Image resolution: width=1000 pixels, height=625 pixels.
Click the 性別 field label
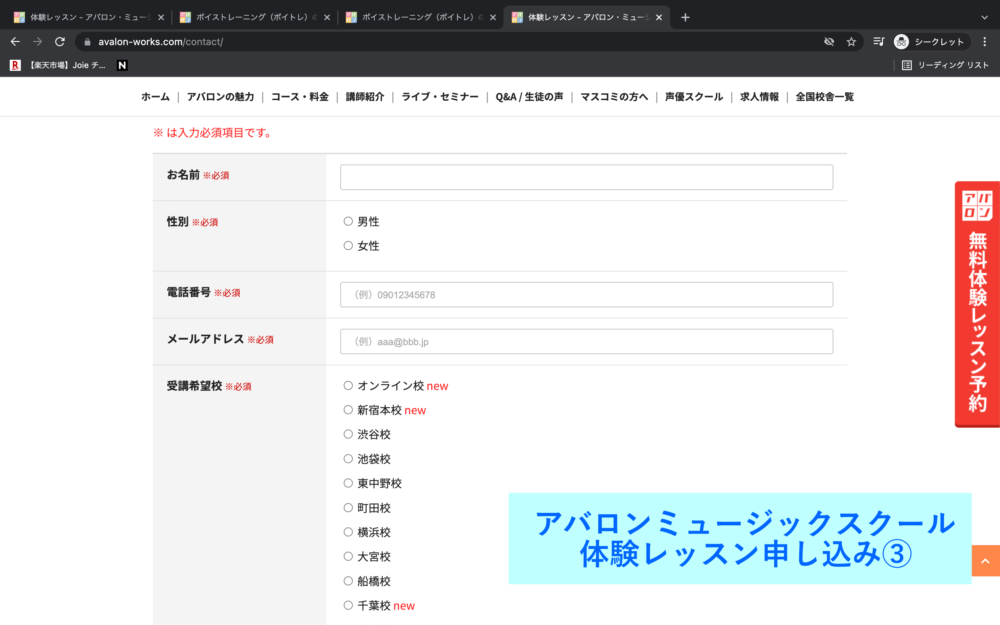pyautogui.click(x=177, y=221)
